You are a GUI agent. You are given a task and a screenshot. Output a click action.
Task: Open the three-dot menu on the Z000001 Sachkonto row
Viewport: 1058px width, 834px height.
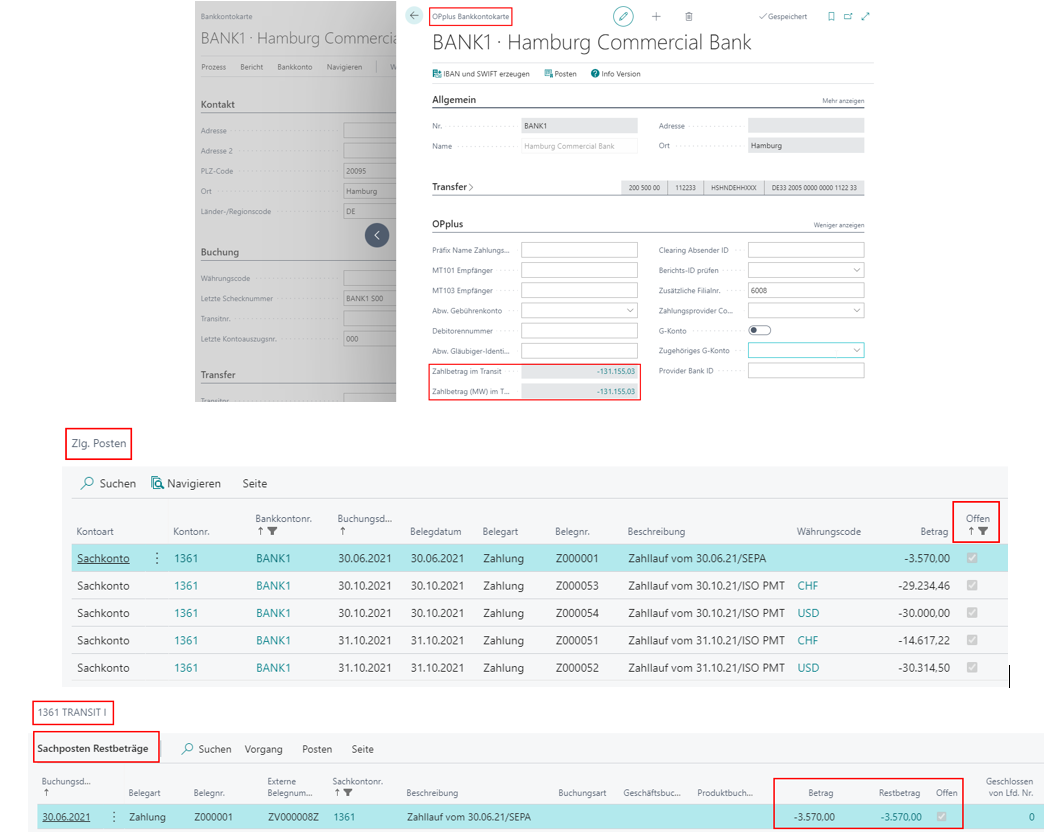click(157, 558)
